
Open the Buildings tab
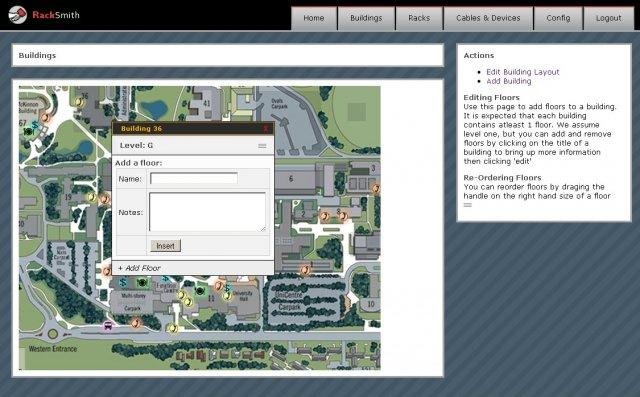coord(366,18)
